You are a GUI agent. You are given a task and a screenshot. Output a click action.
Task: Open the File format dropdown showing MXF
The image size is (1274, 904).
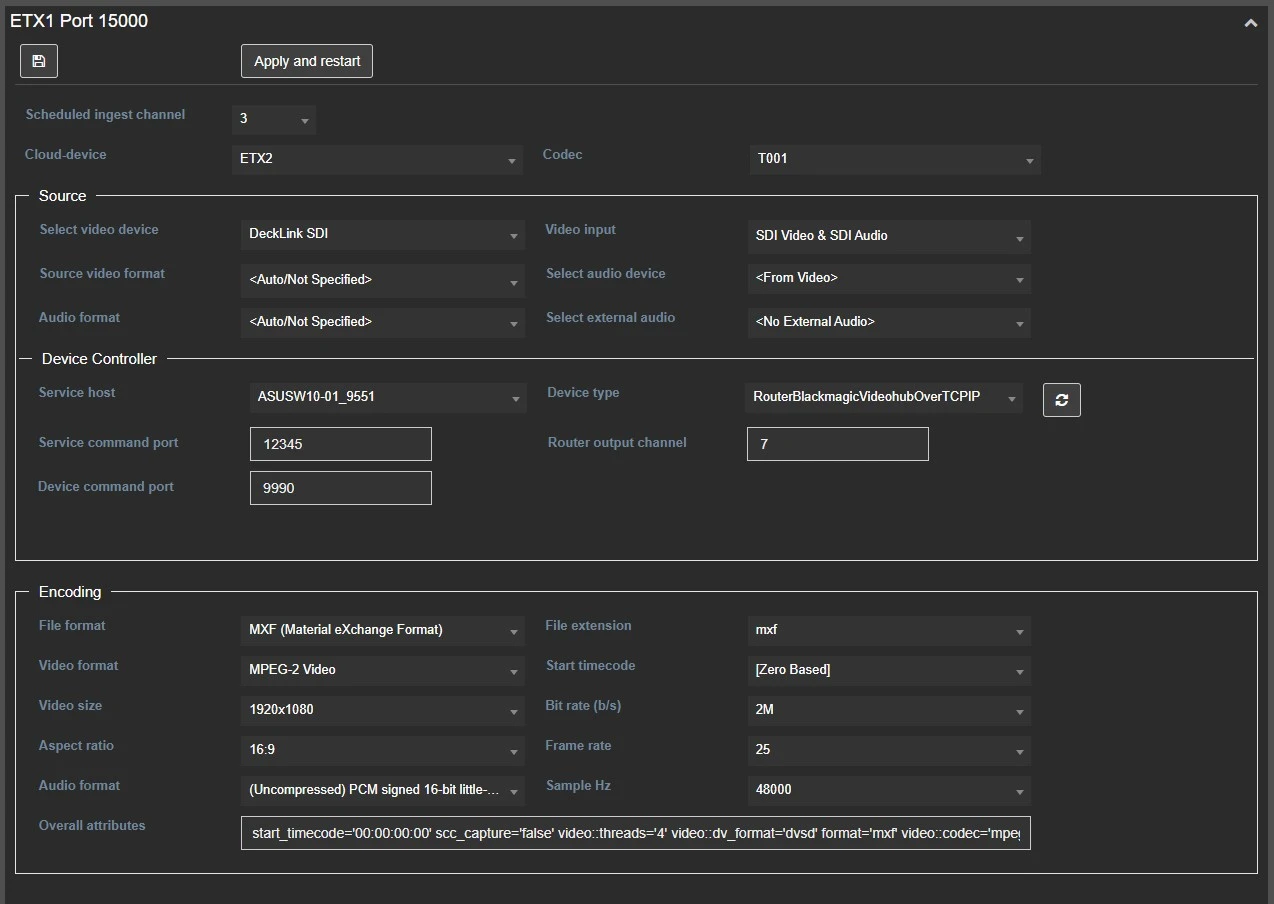382,630
